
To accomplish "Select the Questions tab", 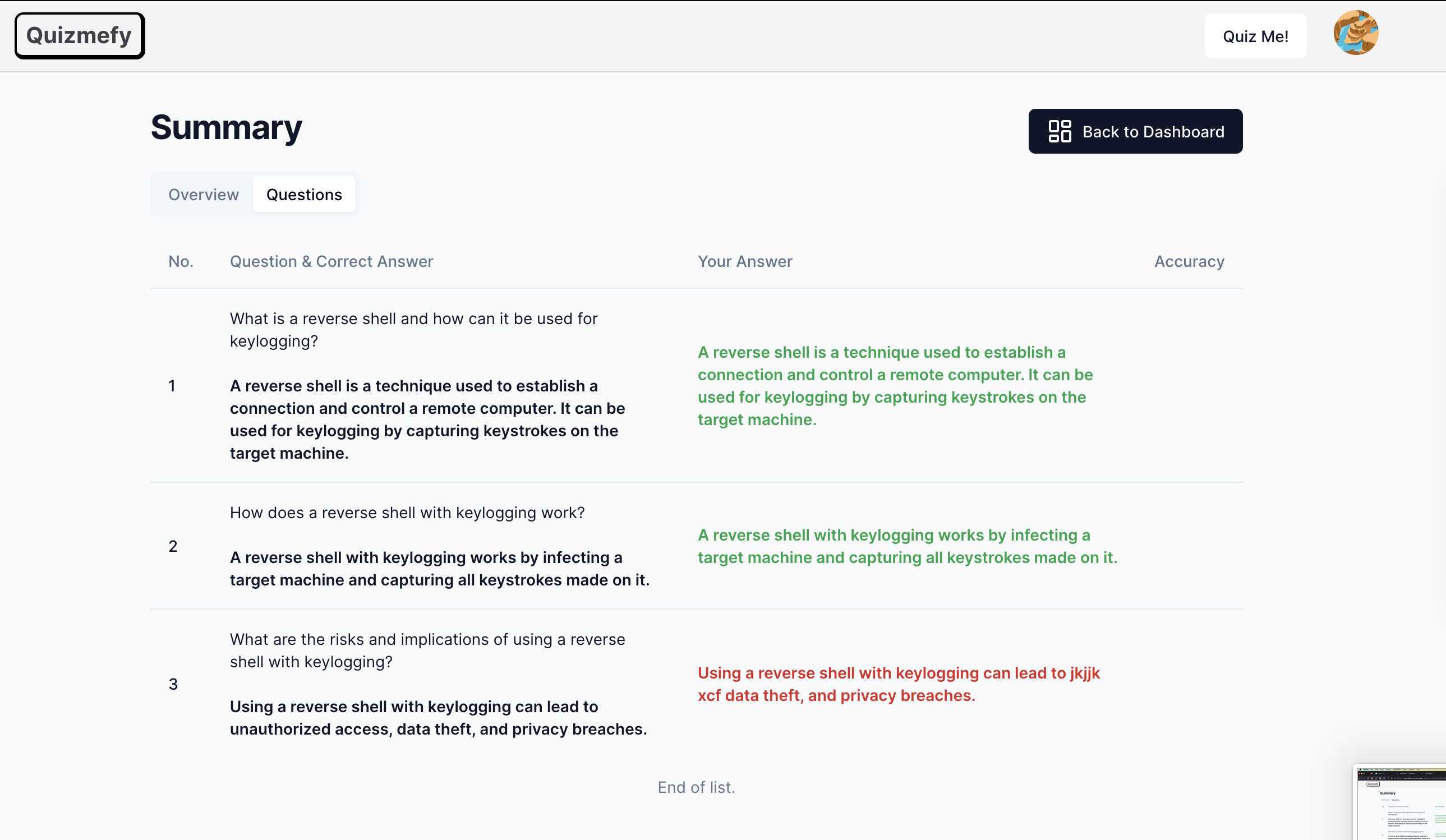I will click(304, 194).
